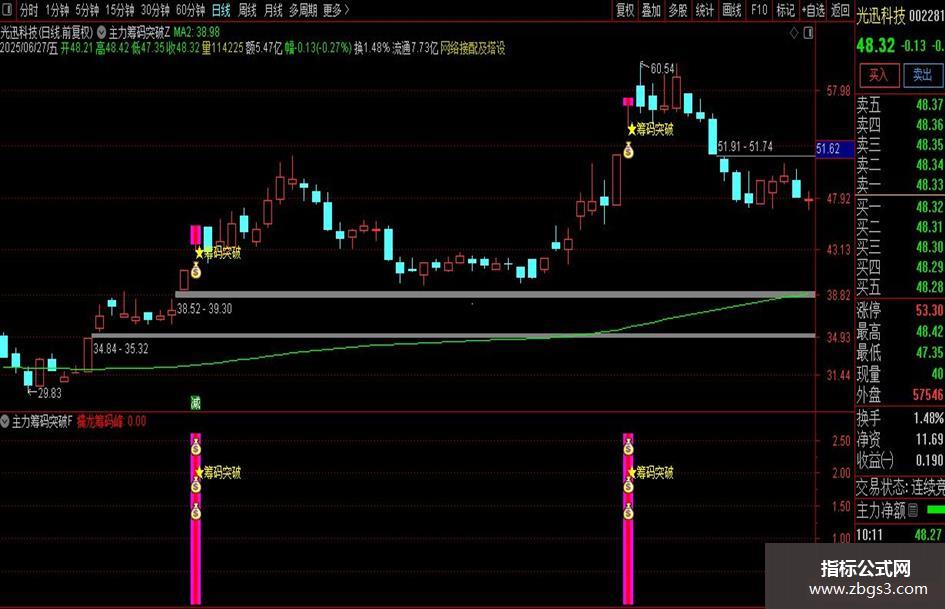
Task: Open settings icon before 主力筹码突破Z indicator
Action: [x=101, y=32]
